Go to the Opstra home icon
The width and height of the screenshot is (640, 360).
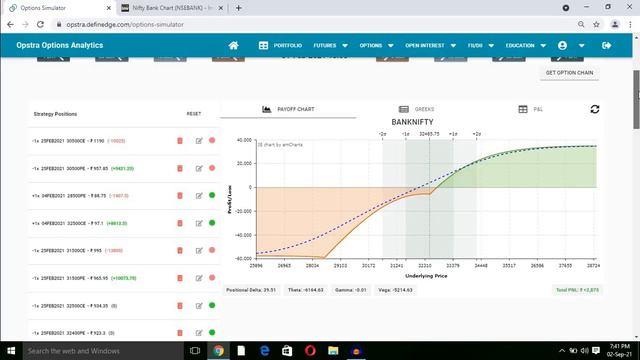[233, 45]
